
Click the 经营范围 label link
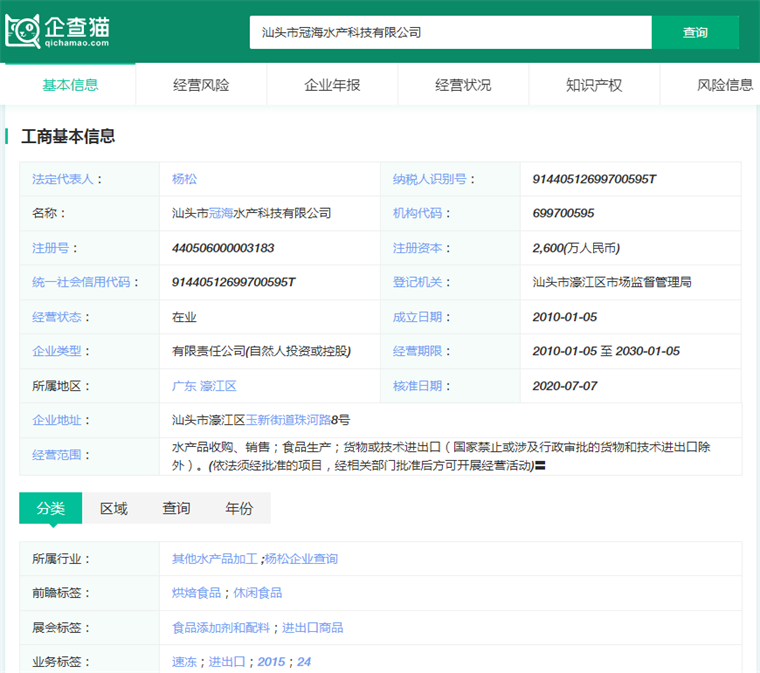click(x=57, y=455)
